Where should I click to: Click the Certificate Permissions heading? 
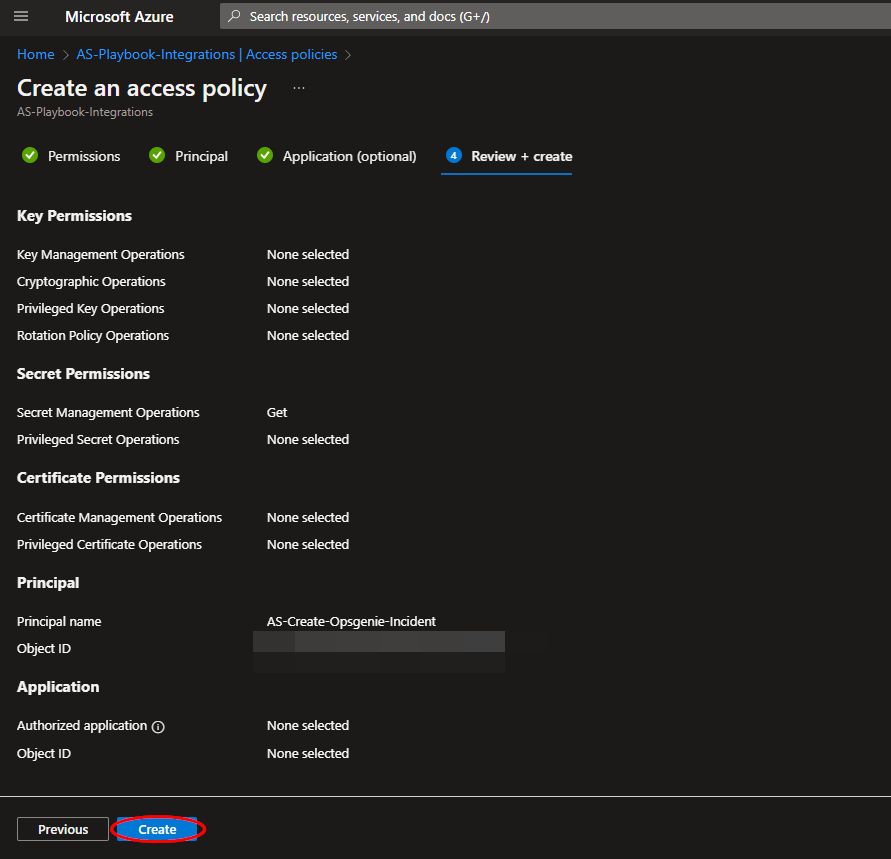tap(98, 478)
